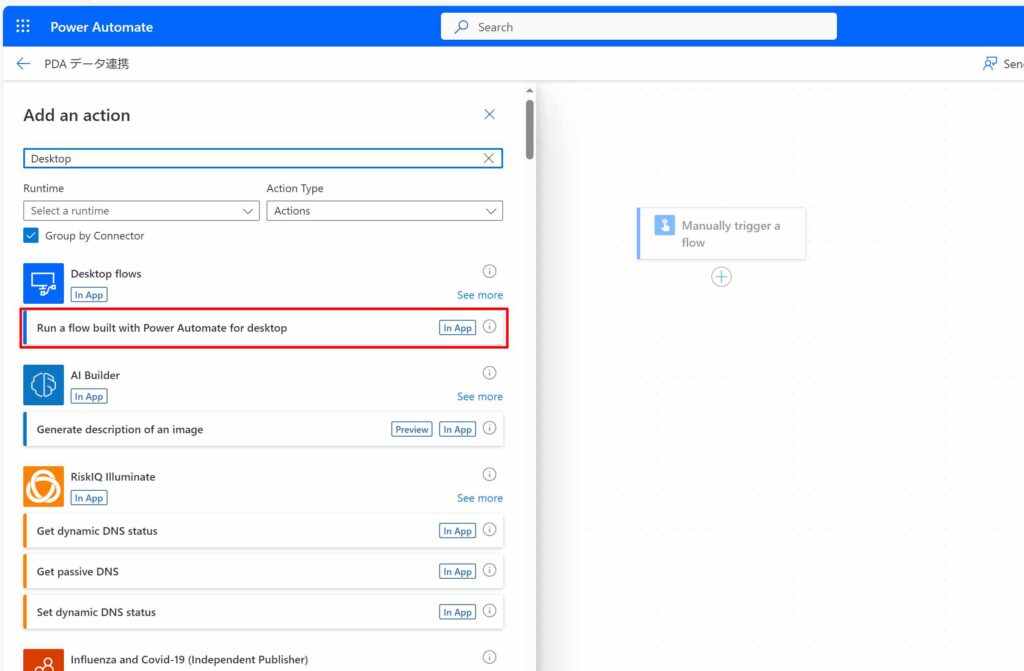Click the Preview badge on Generate description
The width and height of the screenshot is (1024, 671).
pos(411,429)
